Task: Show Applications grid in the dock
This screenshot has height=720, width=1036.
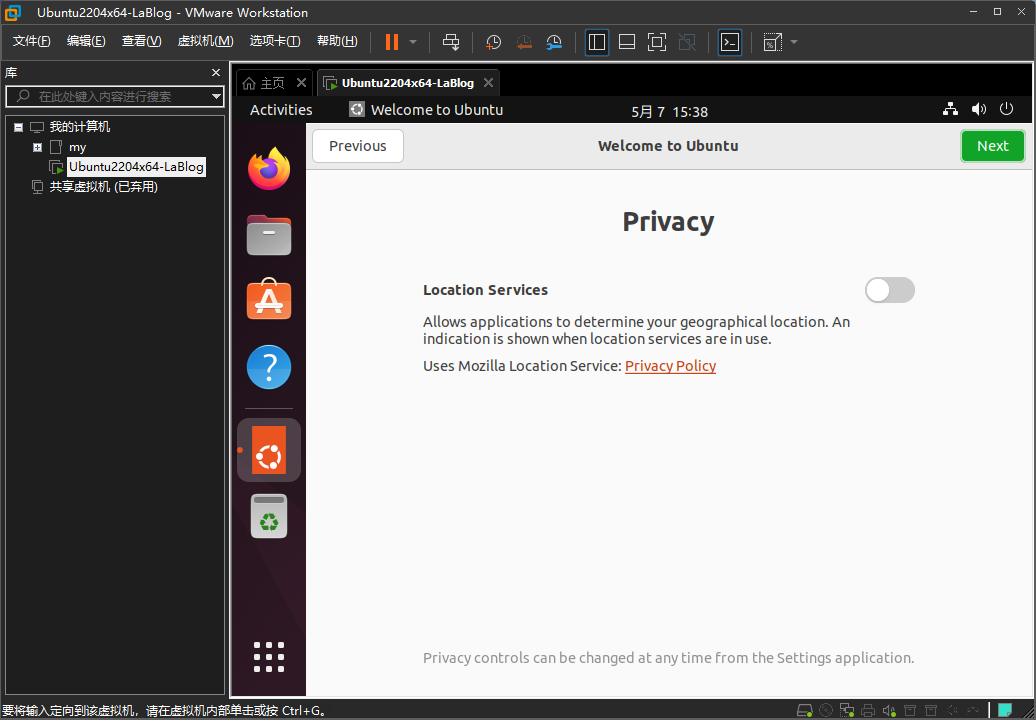Action: 269,657
